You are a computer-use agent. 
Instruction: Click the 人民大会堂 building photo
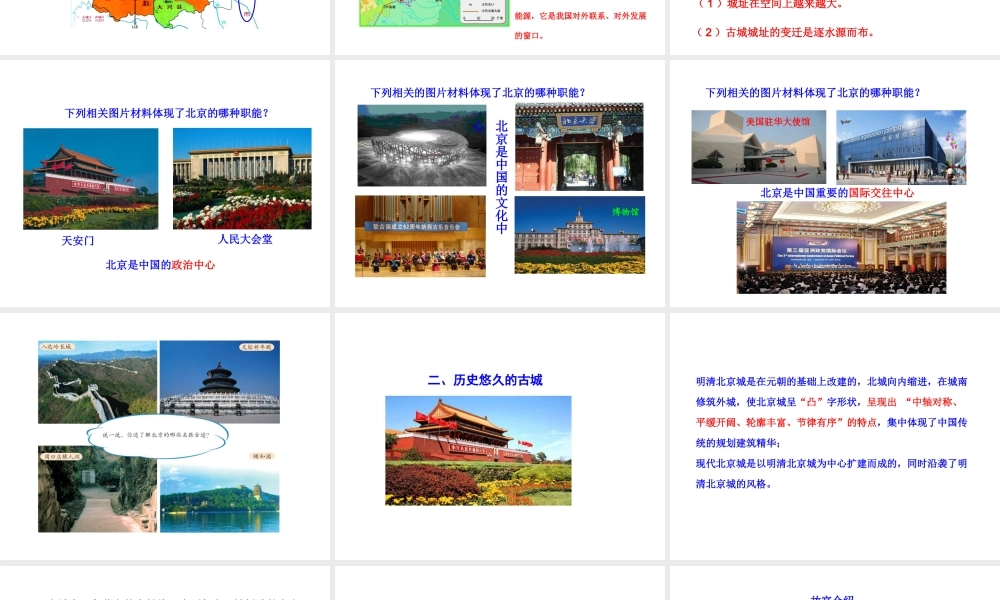point(242,179)
